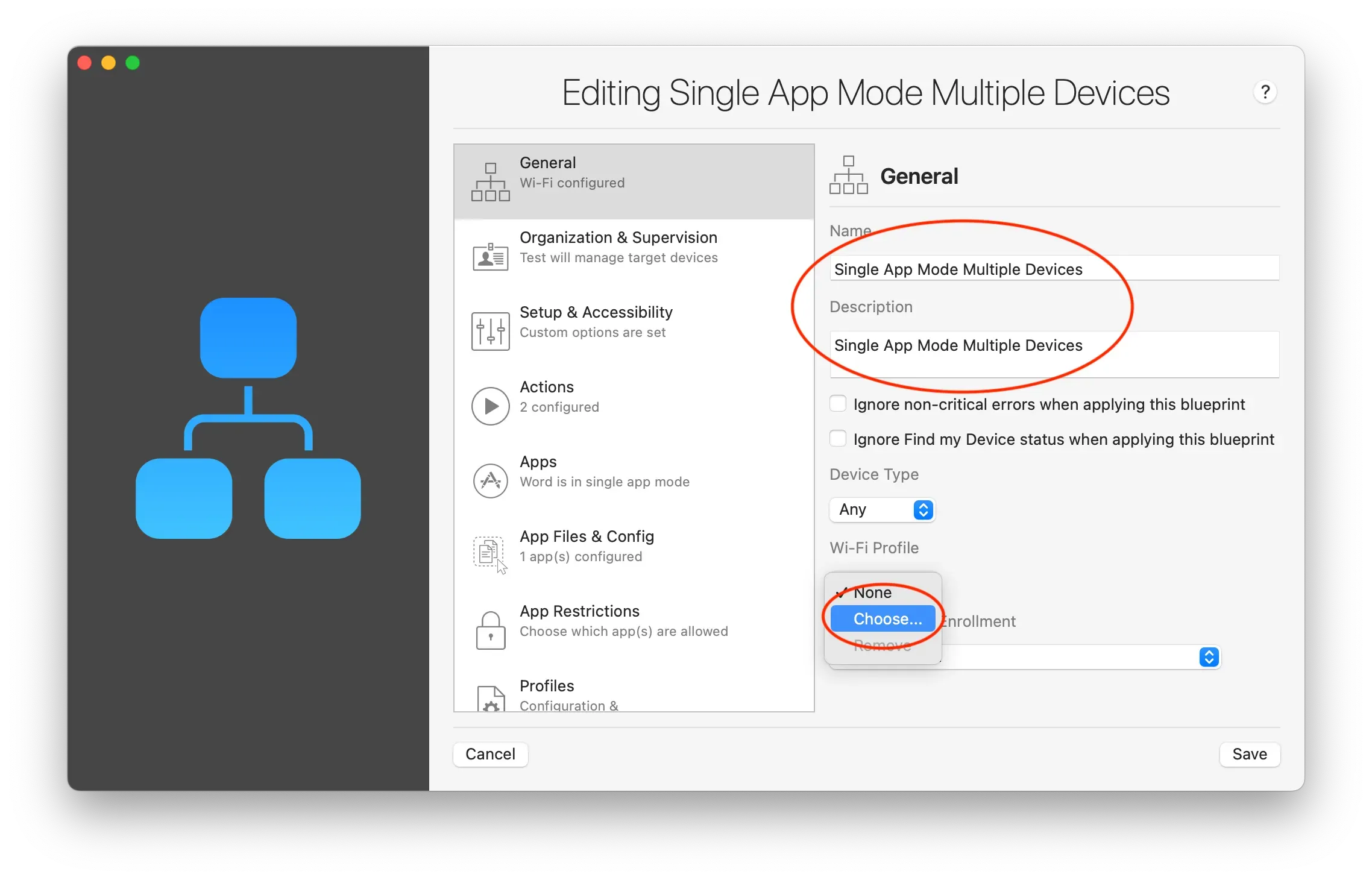
Task: Open the Apps App Store icon
Action: pyautogui.click(x=490, y=481)
